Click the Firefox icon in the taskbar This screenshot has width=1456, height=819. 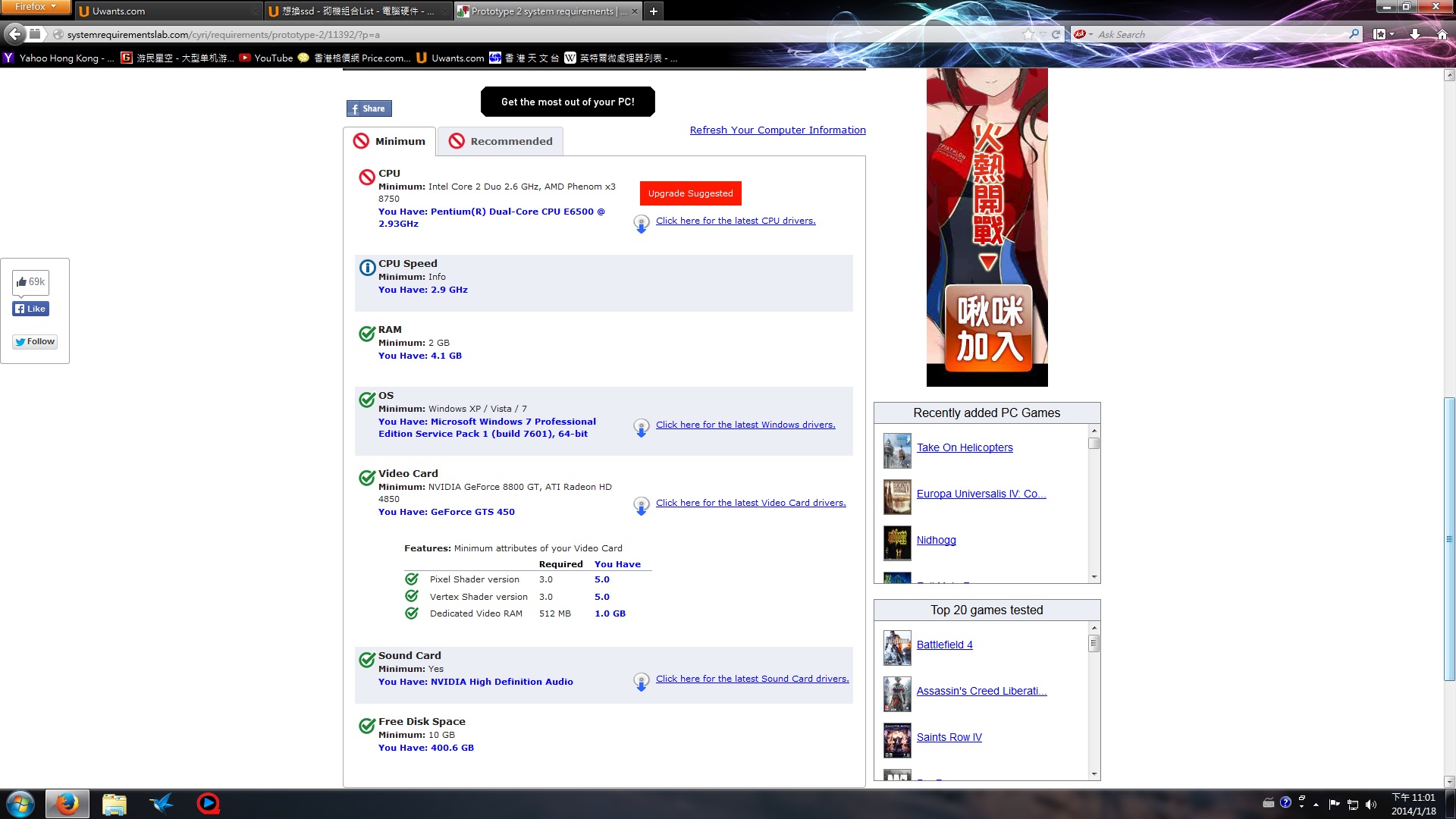point(67,804)
